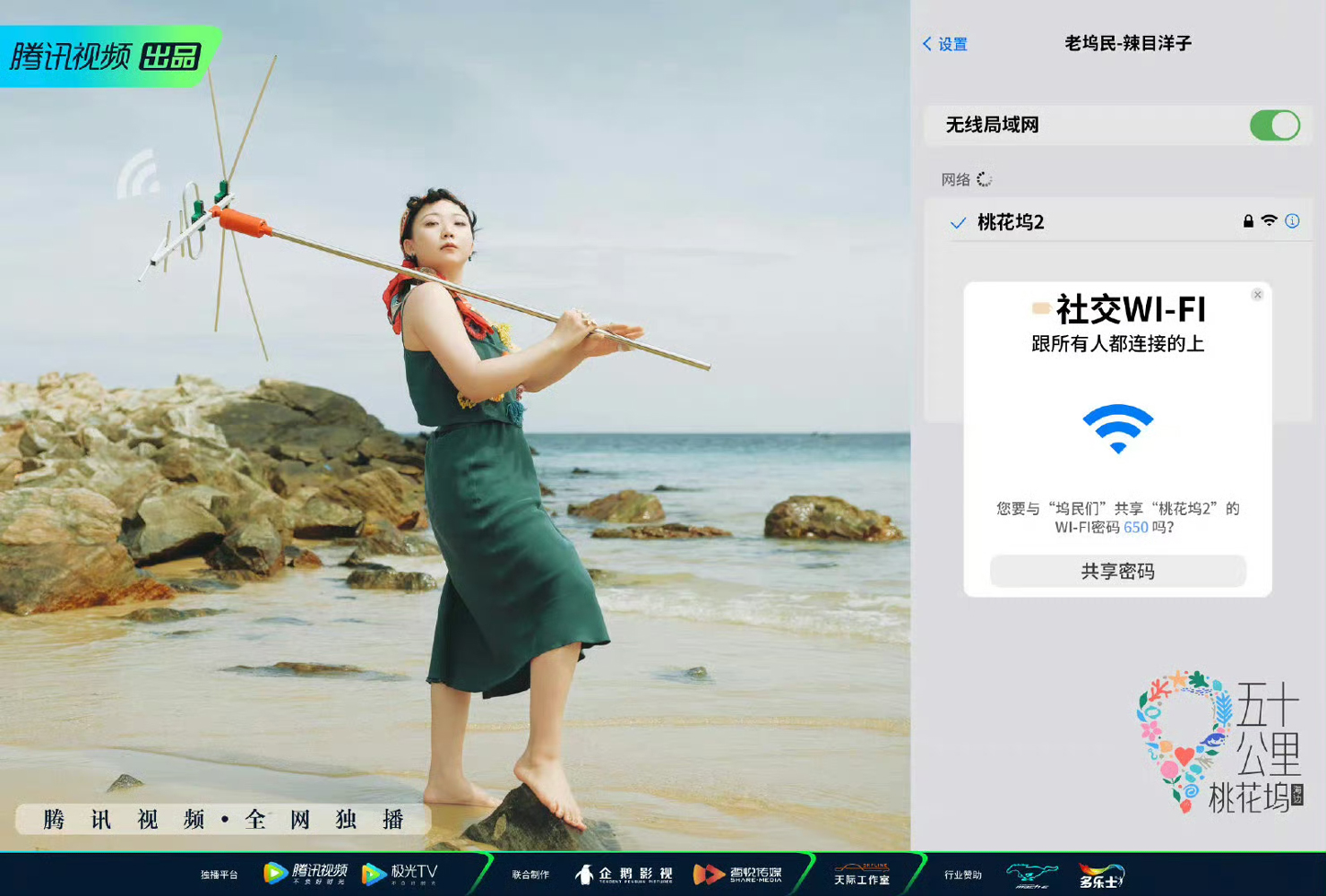The width and height of the screenshot is (1326, 896).
Task: Click the 腾讯视频·全网独播 banner
Action: (223, 819)
